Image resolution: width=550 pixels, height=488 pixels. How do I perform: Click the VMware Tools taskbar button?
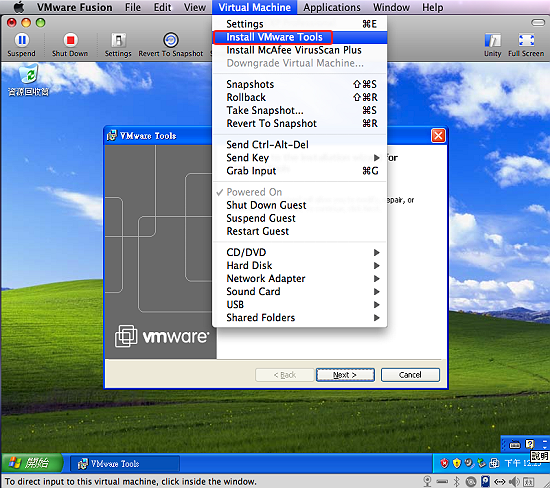[x=125, y=464]
